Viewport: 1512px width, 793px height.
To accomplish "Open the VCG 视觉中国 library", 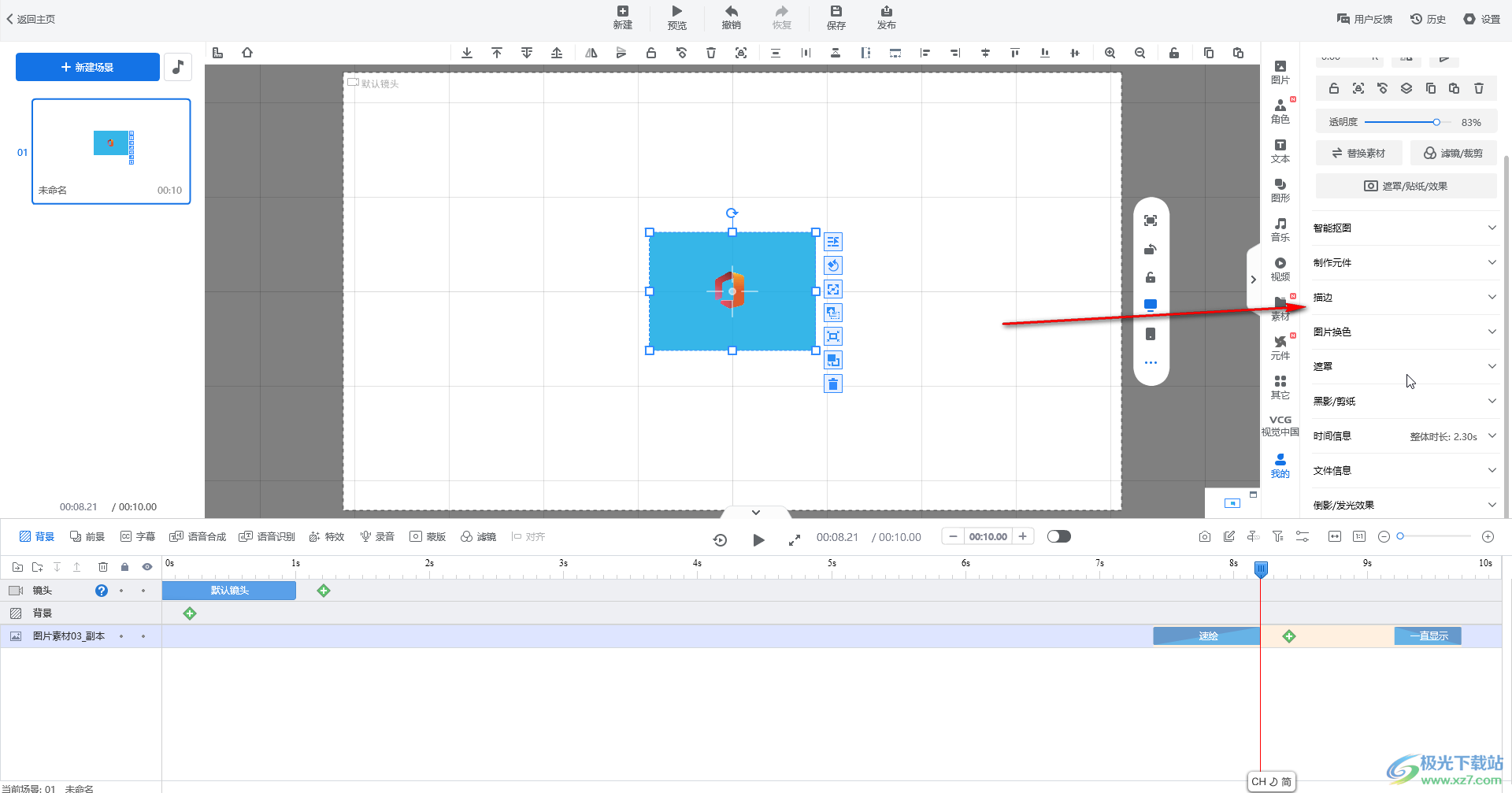I will pyautogui.click(x=1280, y=426).
